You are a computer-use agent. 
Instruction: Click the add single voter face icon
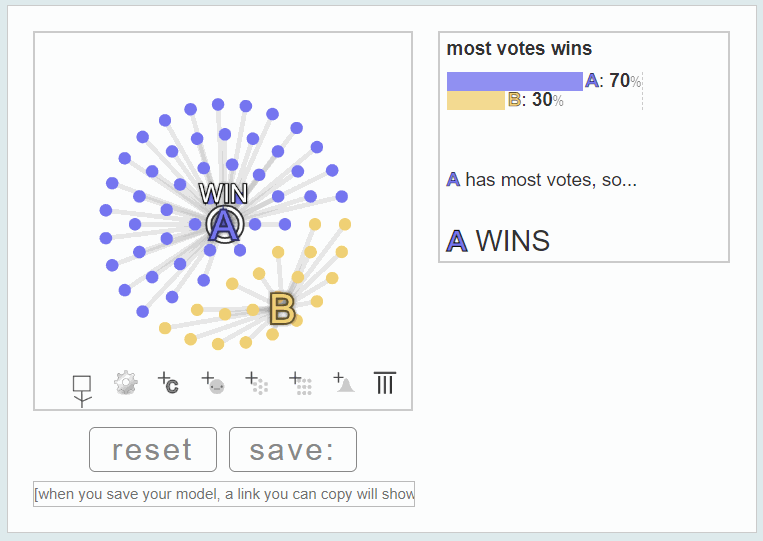213,383
